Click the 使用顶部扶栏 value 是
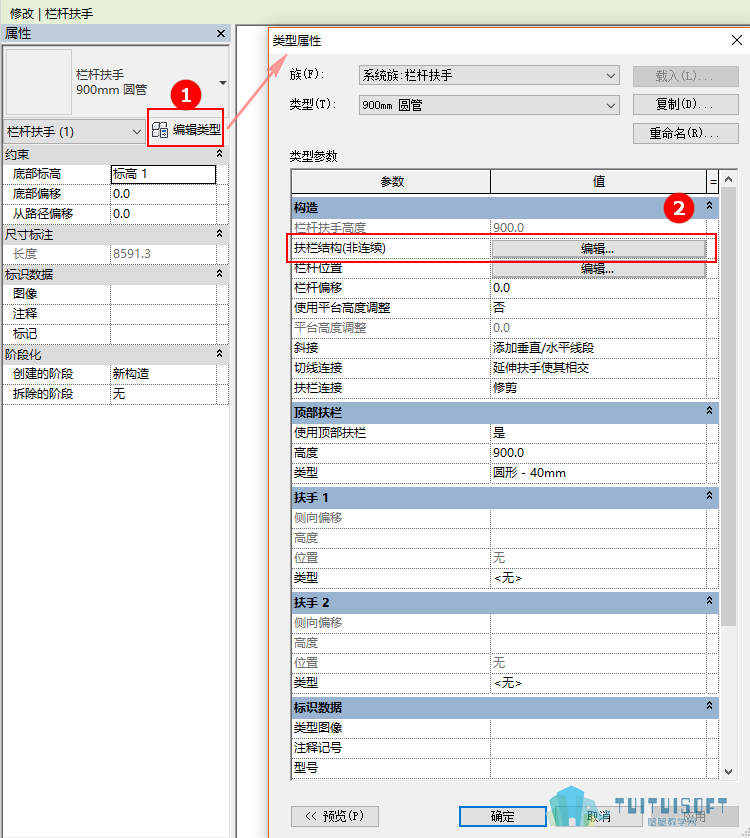The height and width of the screenshot is (838, 750). coord(598,433)
